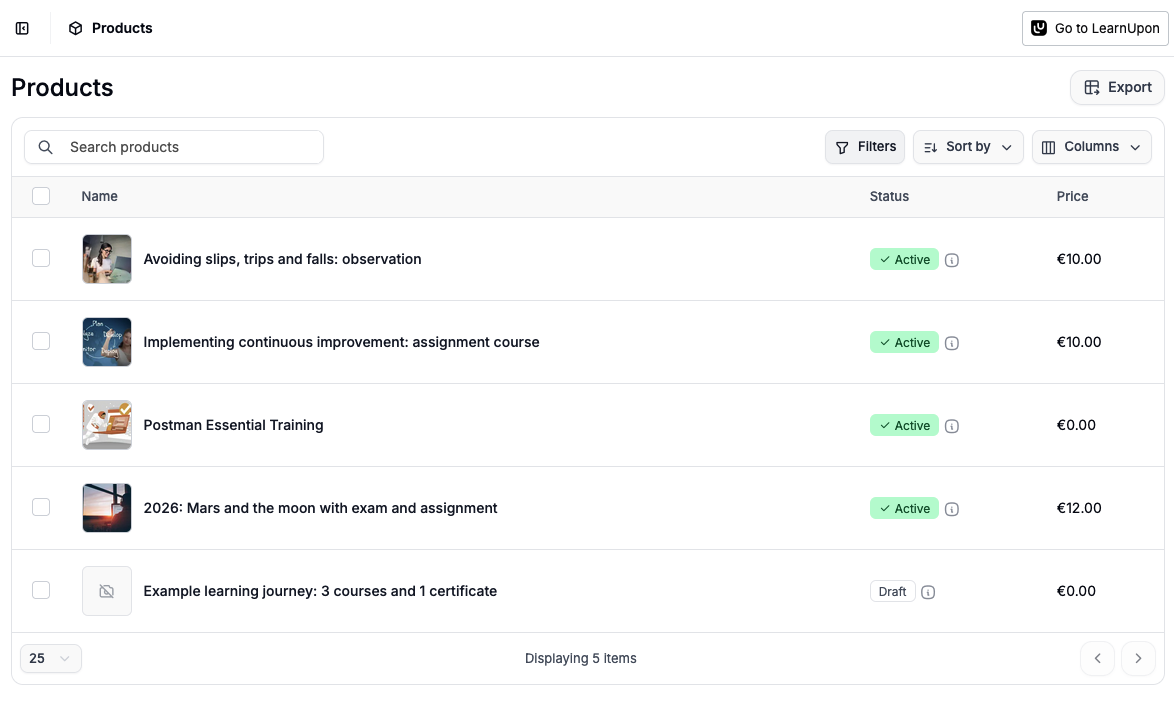Open info icon for 2026: Mars status

952,509
